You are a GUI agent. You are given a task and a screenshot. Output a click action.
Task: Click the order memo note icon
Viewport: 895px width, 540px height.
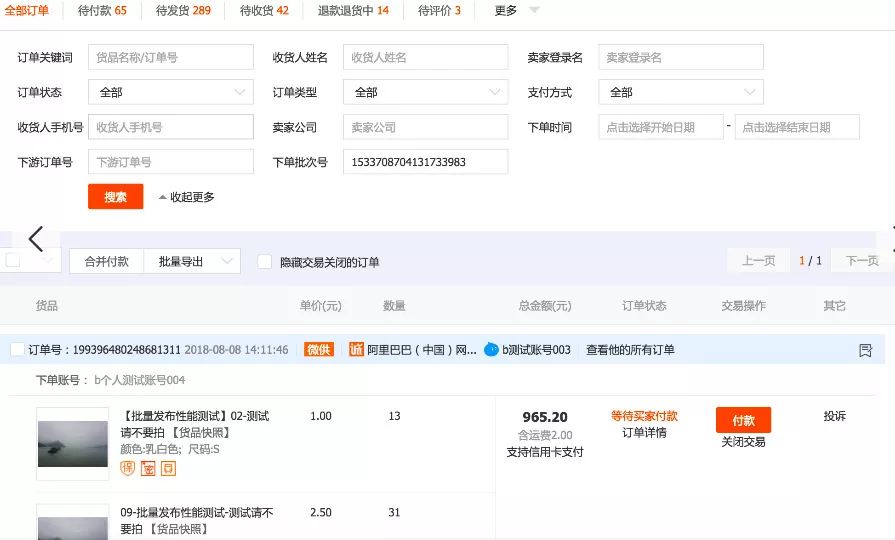[865, 350]
